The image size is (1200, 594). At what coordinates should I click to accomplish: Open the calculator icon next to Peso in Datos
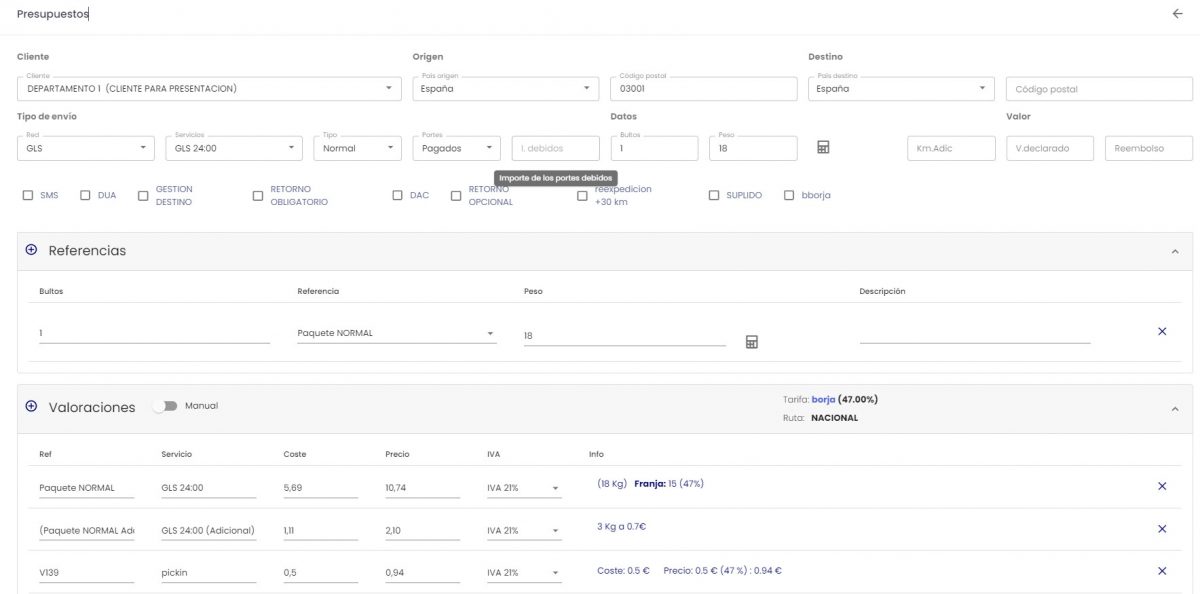(823, 148)
